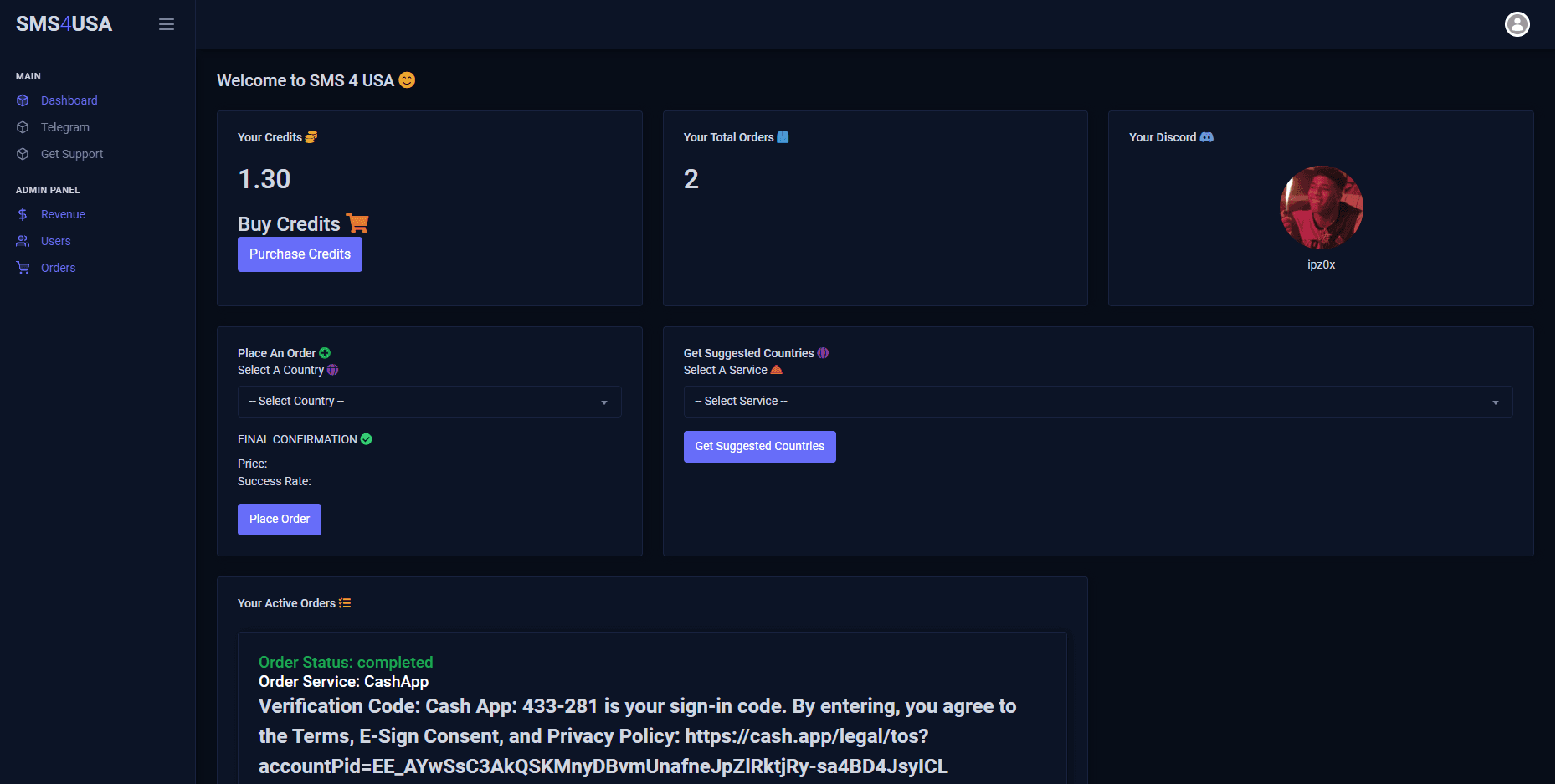This screenshot has width=1556, height=784.
Task: Click the shopping cart icon beside Buy Credits
Action: [357, 223]
